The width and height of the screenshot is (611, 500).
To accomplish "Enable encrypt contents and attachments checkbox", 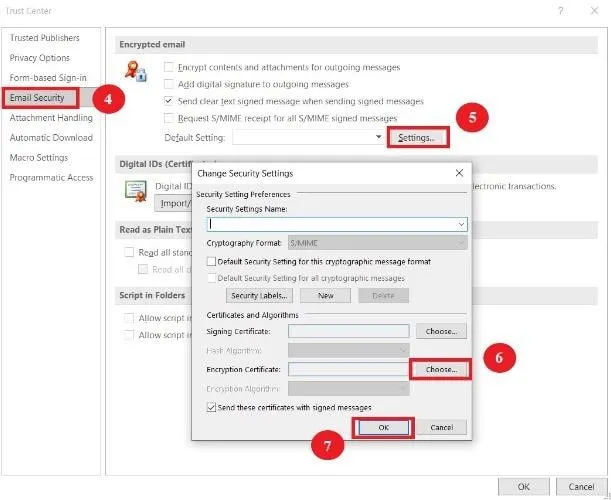I will point(169,67).
